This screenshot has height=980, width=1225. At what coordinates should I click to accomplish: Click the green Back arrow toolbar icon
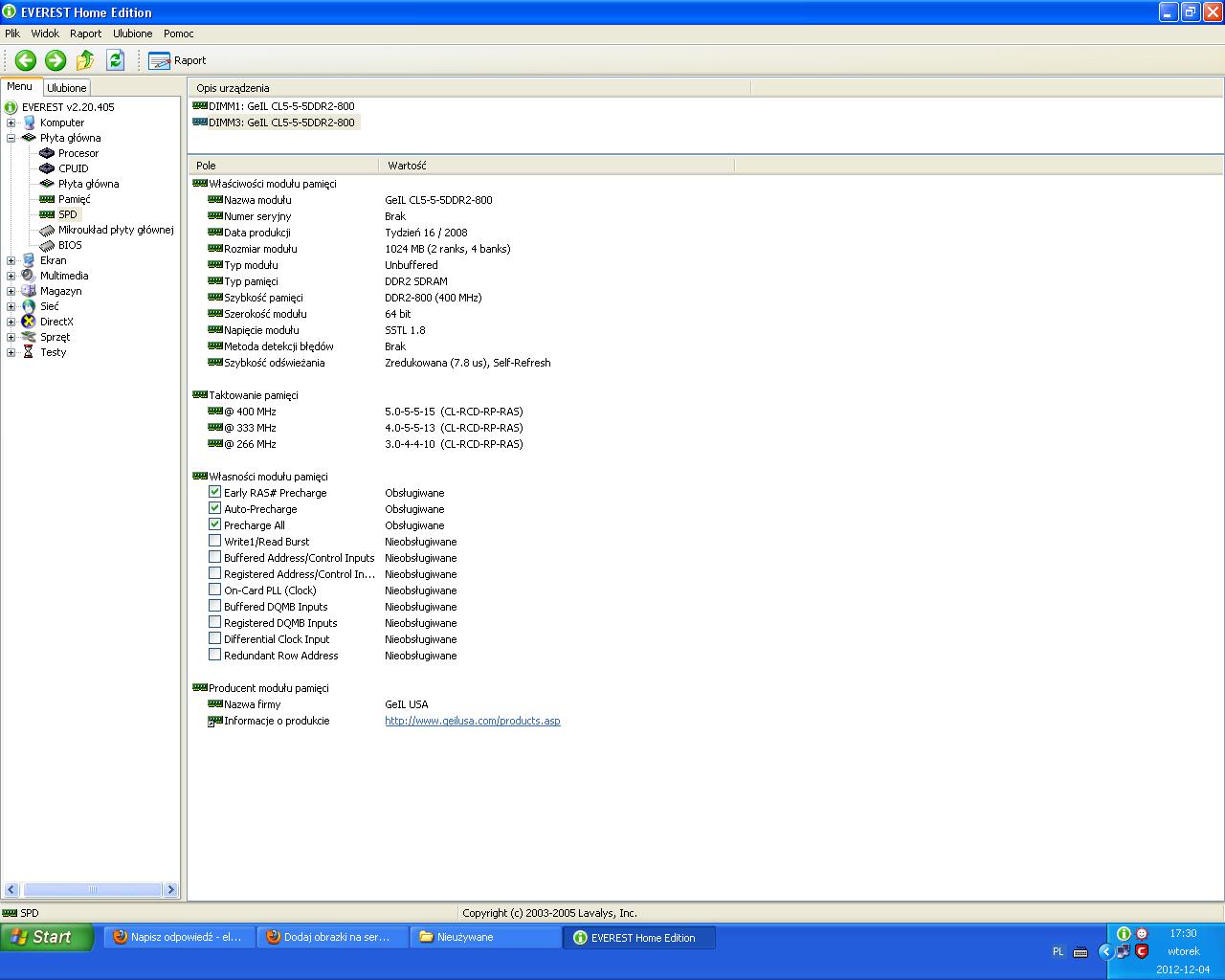26,60
